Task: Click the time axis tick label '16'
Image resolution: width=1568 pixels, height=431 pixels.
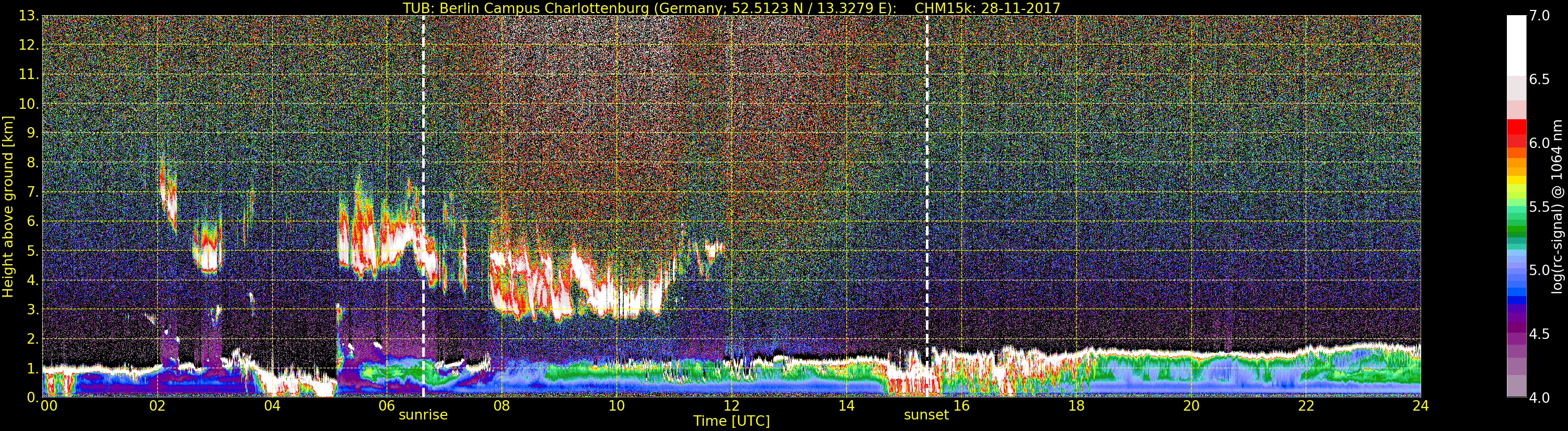Action: [961, 406]
